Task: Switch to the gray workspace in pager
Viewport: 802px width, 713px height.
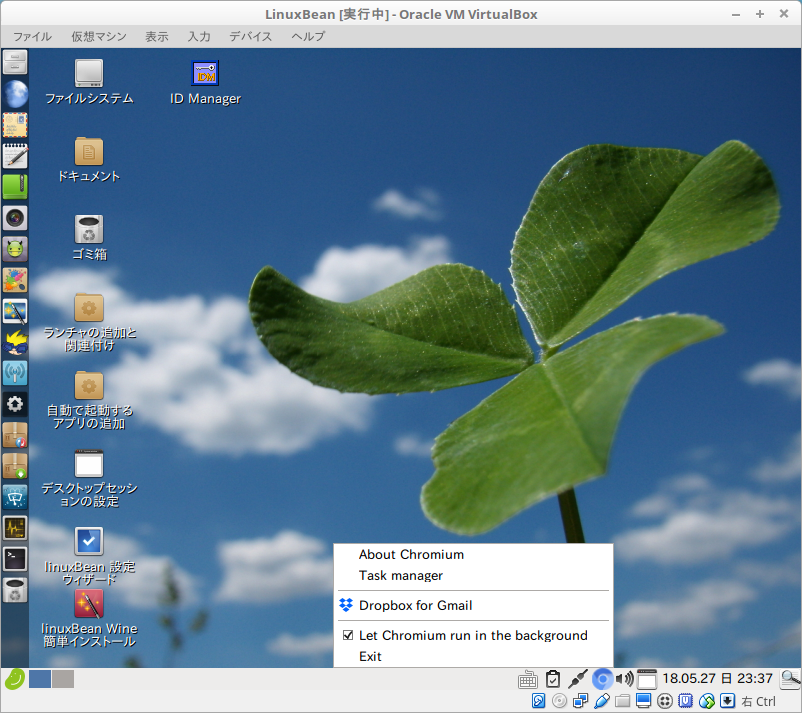Action: coord(63,679)
